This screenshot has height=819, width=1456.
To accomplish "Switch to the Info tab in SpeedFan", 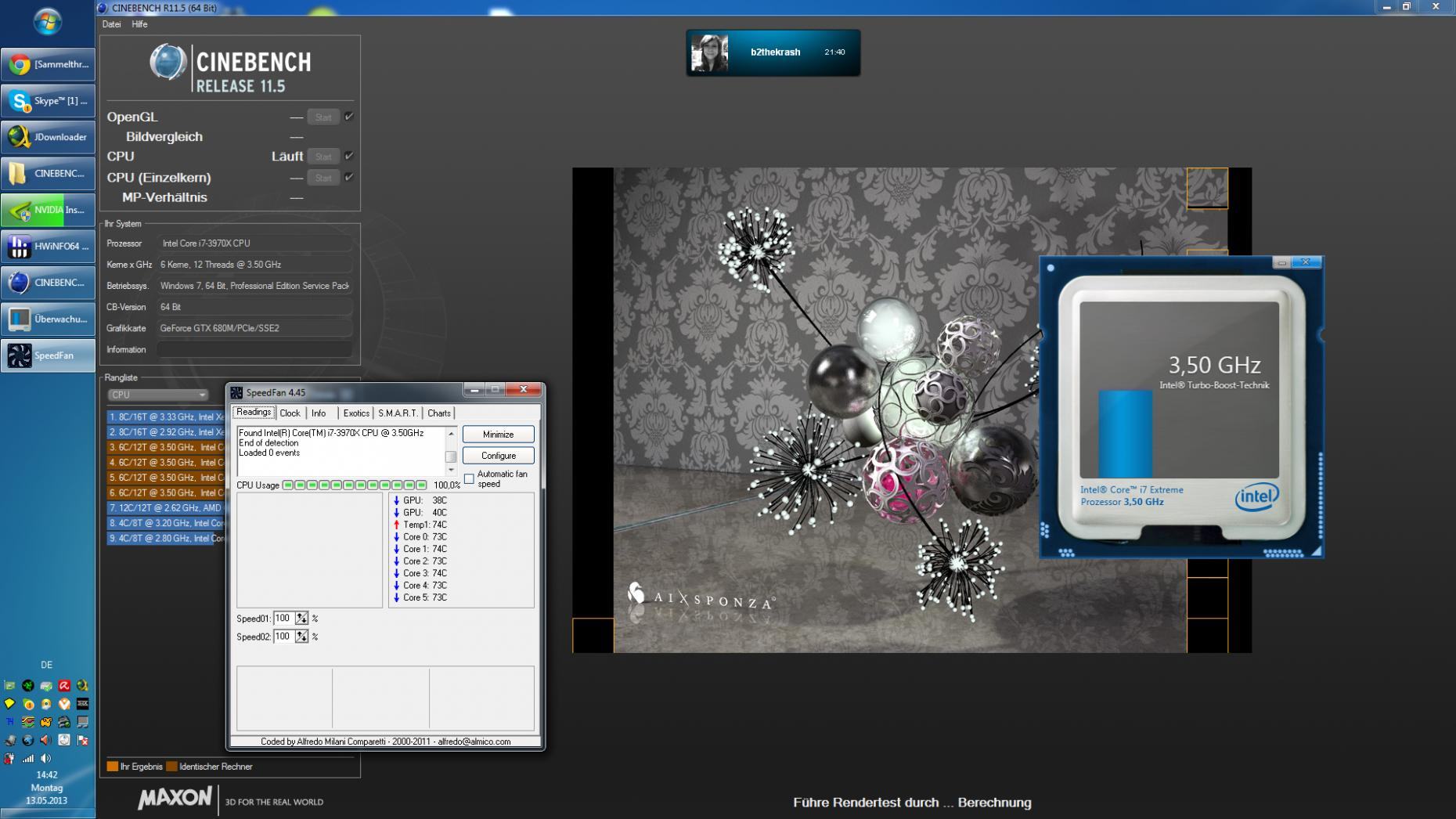I will [319, 413].
